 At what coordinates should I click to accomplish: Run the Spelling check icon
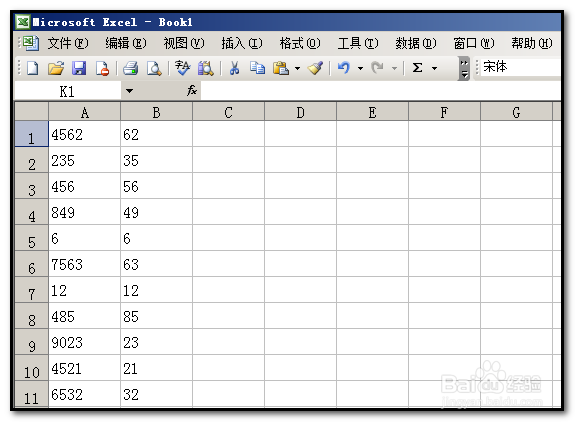pos(182,68)
